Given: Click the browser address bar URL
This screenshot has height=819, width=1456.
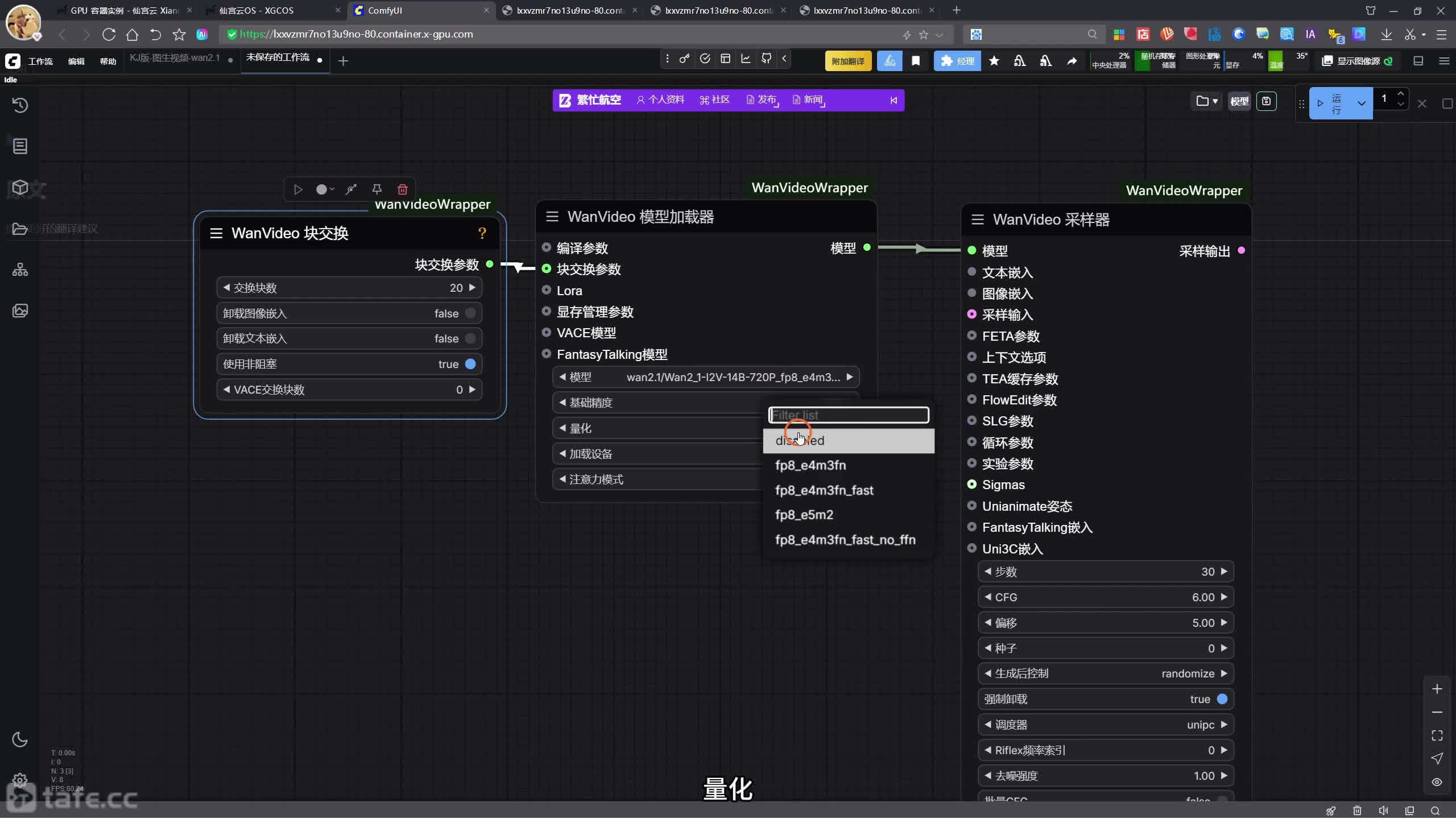Looking at the screenshot, I should pos(357,34).
